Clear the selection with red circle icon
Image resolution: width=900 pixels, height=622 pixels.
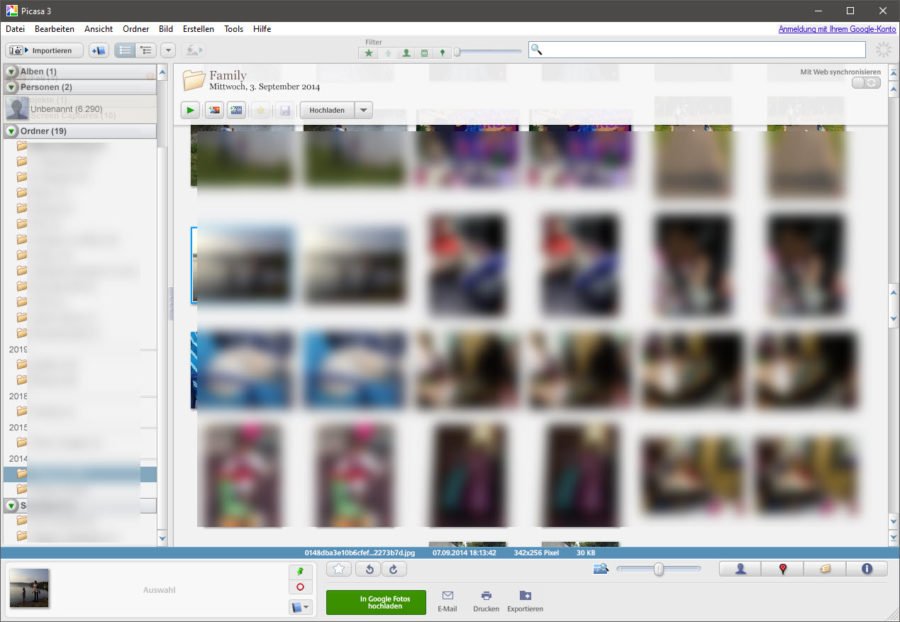pos(300,587)
